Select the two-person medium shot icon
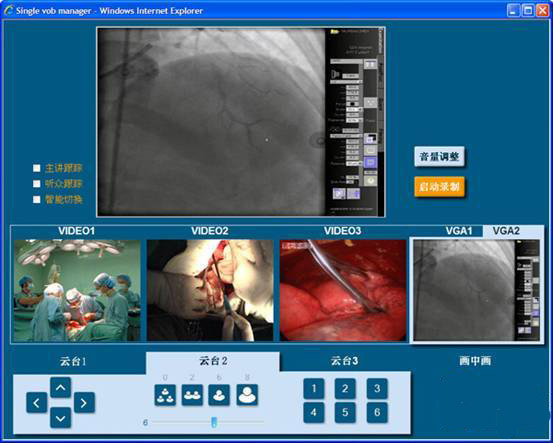The image size is (553, 443). point(192,395)
